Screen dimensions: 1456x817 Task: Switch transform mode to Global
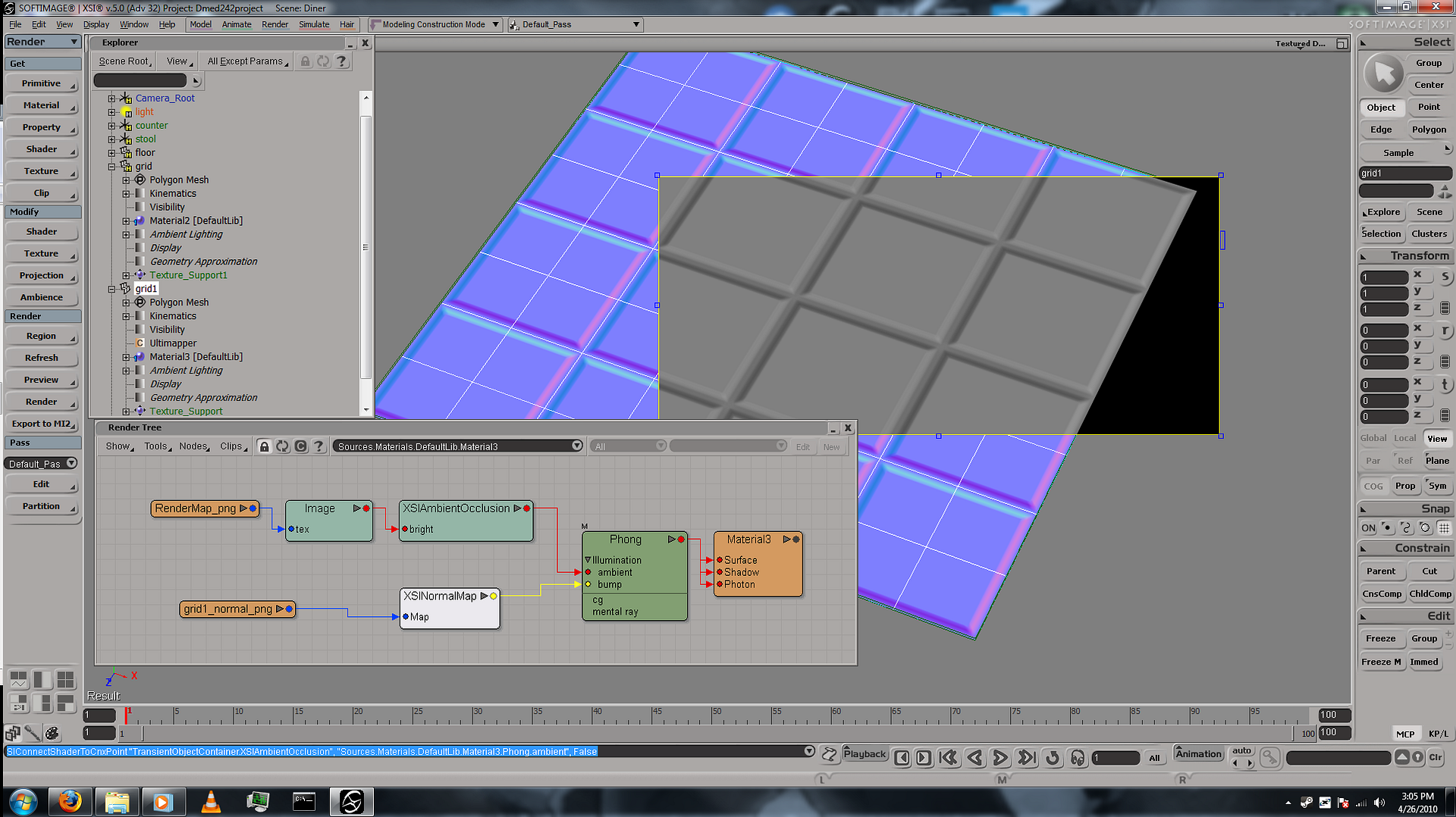[x=1373, y=438]
